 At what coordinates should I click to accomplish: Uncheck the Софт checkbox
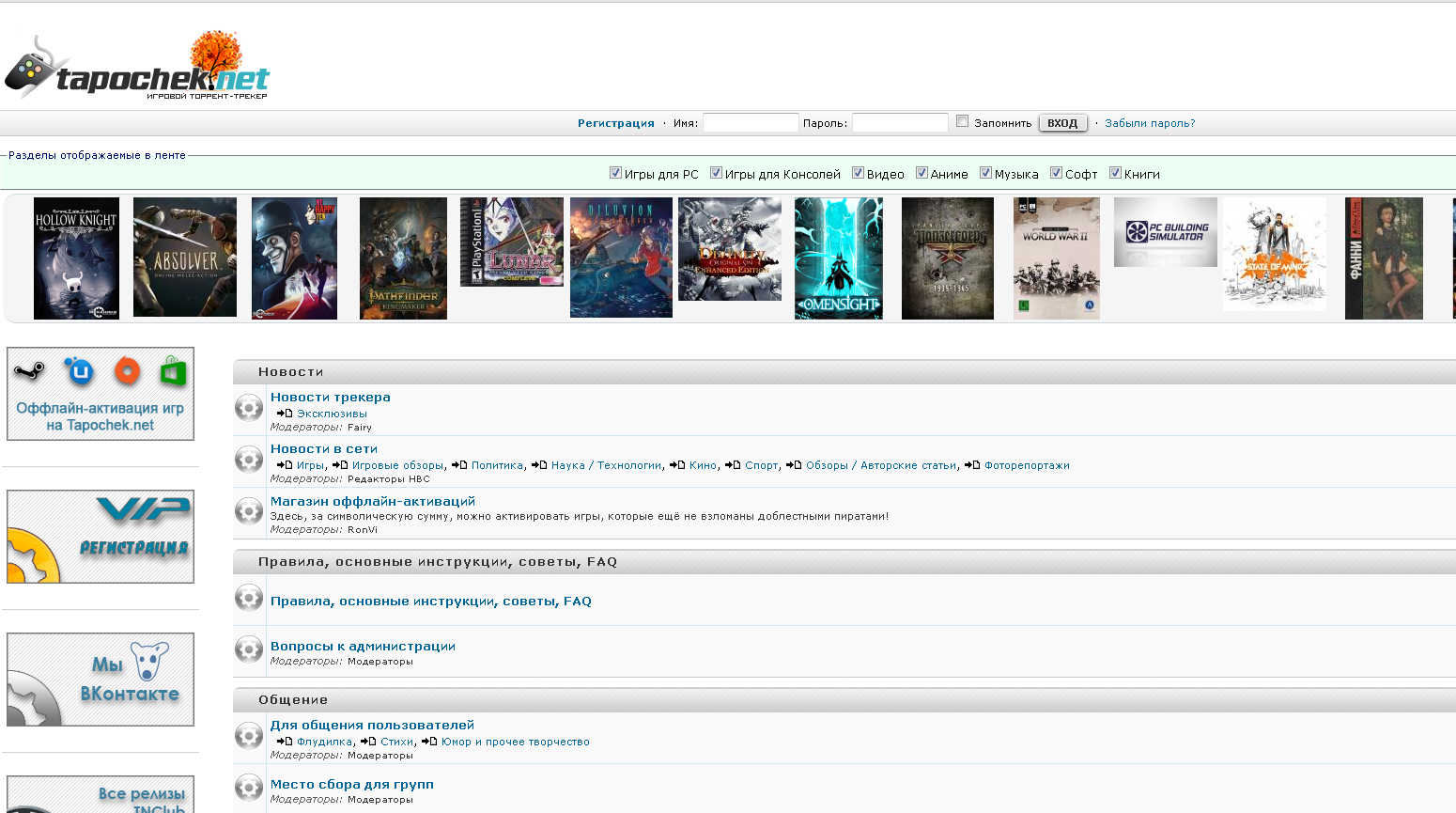1056,173
